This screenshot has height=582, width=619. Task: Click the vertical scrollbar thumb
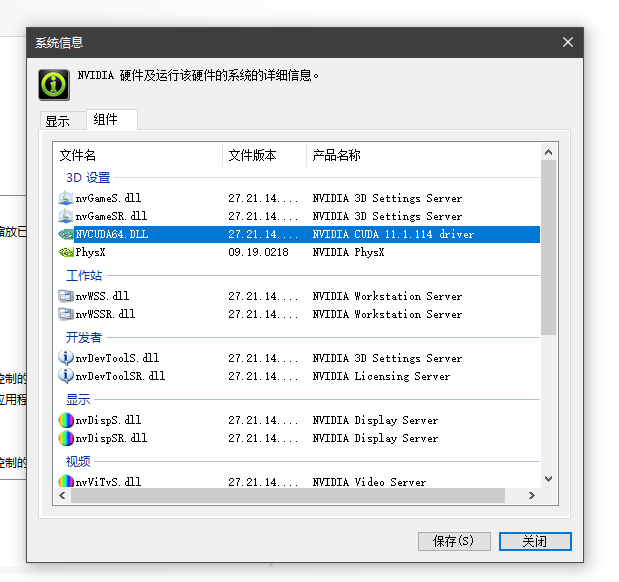548,247
